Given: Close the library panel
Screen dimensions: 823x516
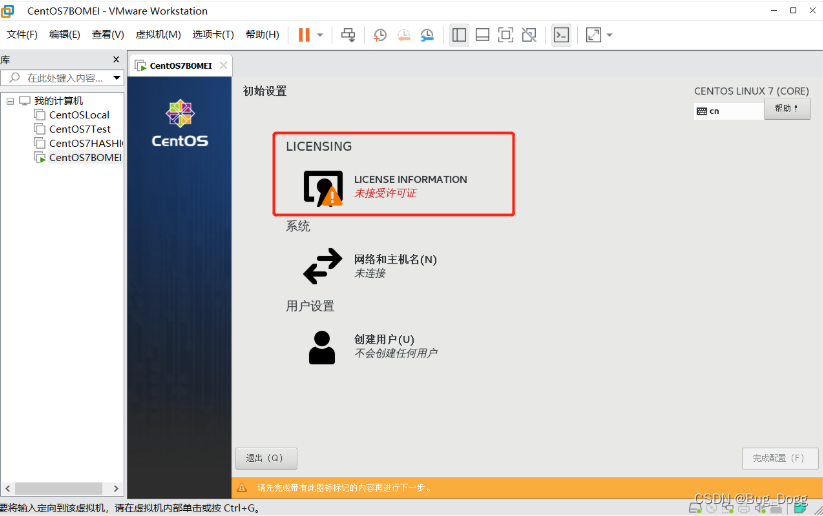Looking at the screenshot, I should pyautogui.click(x=116, y=59).
